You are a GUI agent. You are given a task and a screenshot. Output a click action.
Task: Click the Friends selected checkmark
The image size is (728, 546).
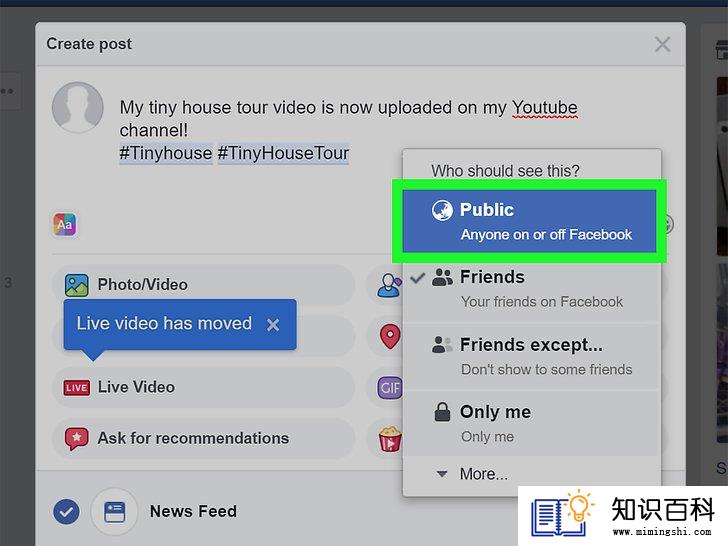click(418, 278)
